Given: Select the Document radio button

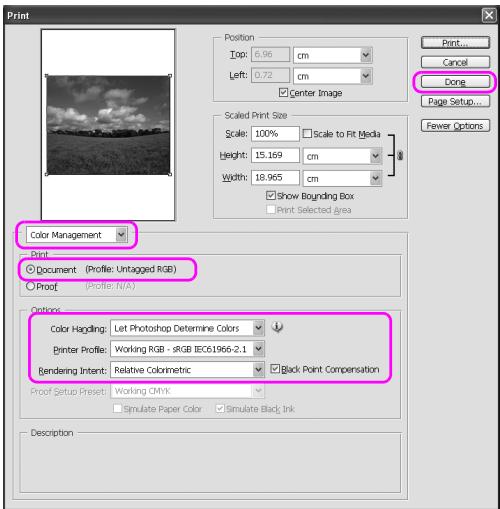Looking at the screenshot, I should [30, 269].
